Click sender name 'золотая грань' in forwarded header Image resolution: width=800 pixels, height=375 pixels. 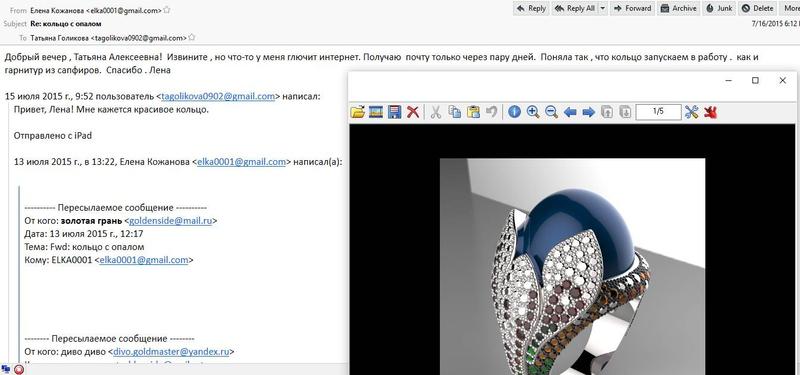(91, 220)
